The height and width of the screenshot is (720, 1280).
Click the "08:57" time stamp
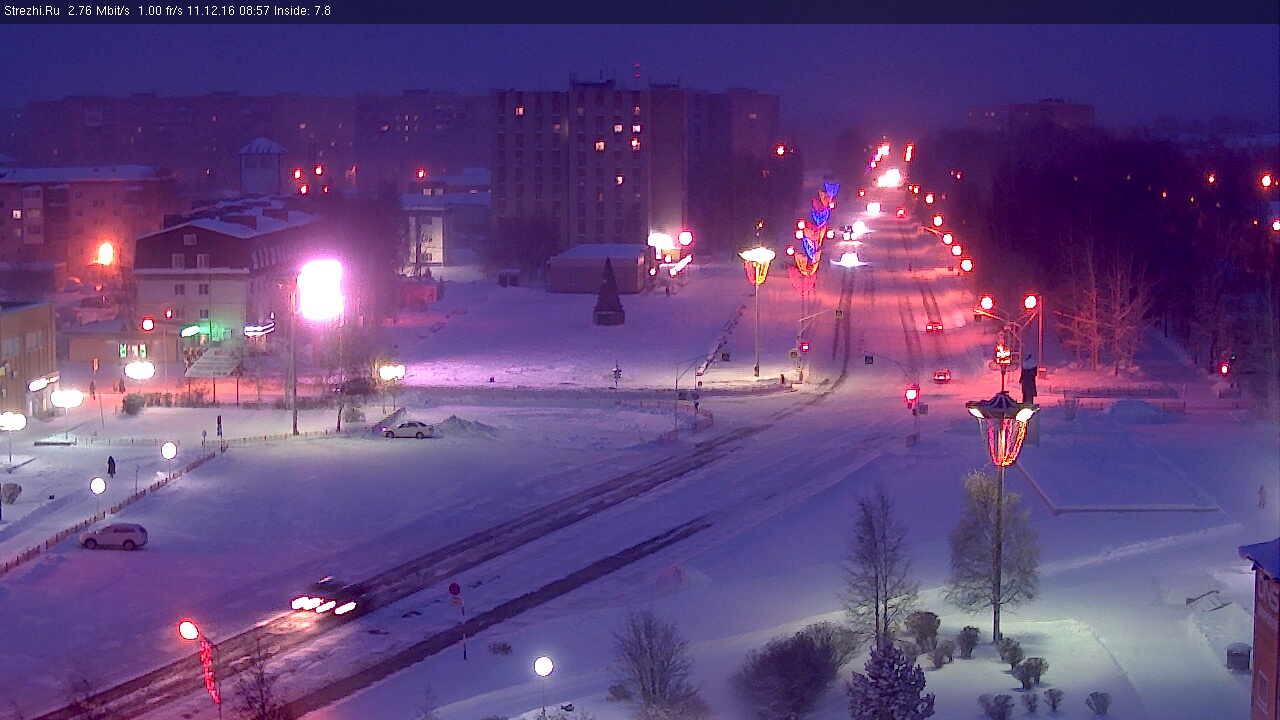click(253, 11)
